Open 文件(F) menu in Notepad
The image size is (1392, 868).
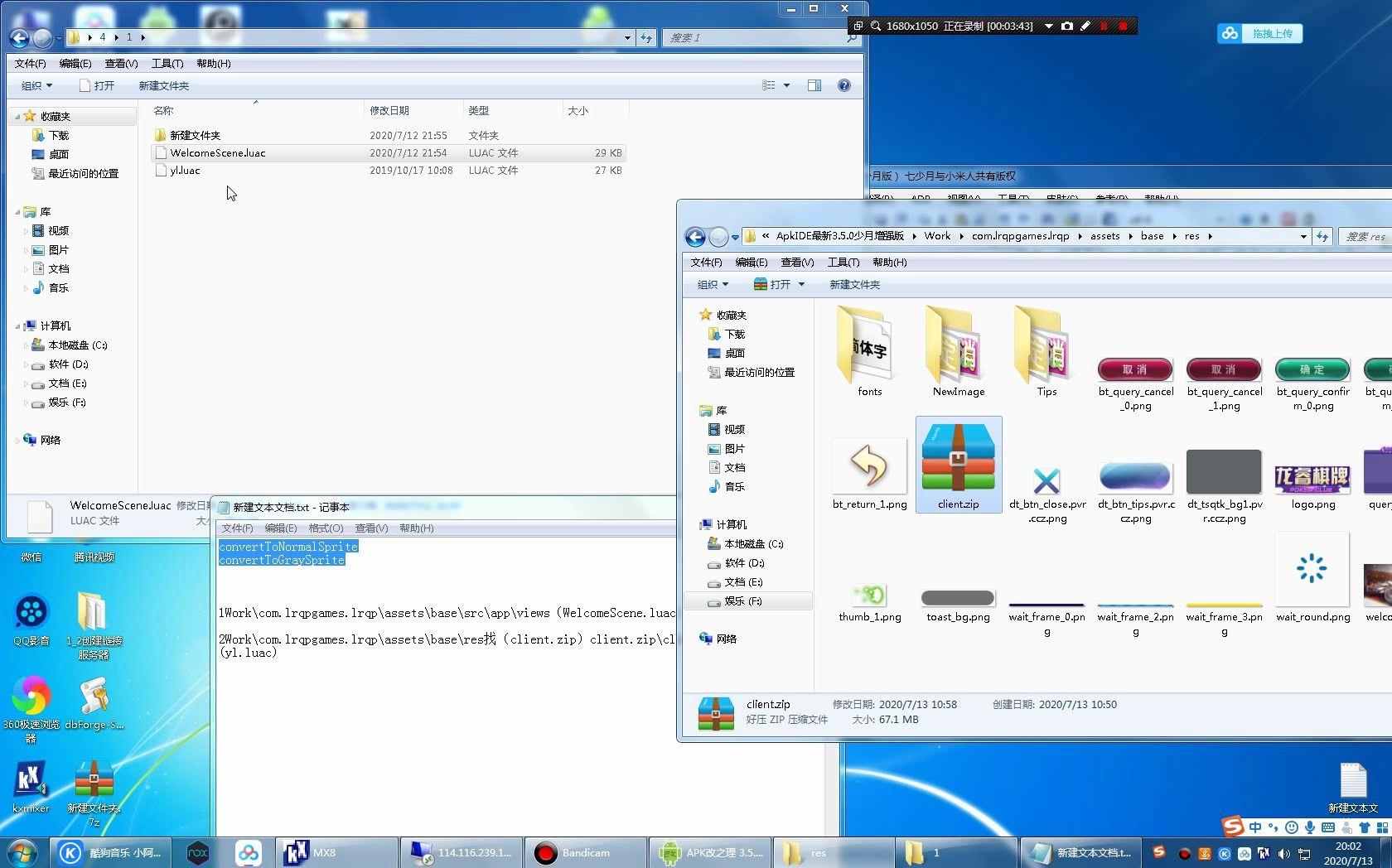point(237,528)
